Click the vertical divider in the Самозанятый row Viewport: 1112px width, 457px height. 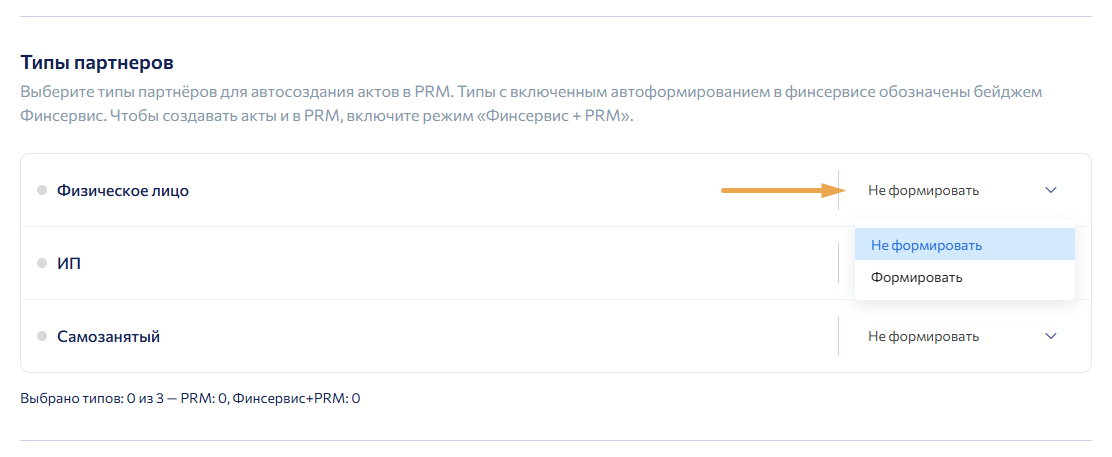pos(838,336)
